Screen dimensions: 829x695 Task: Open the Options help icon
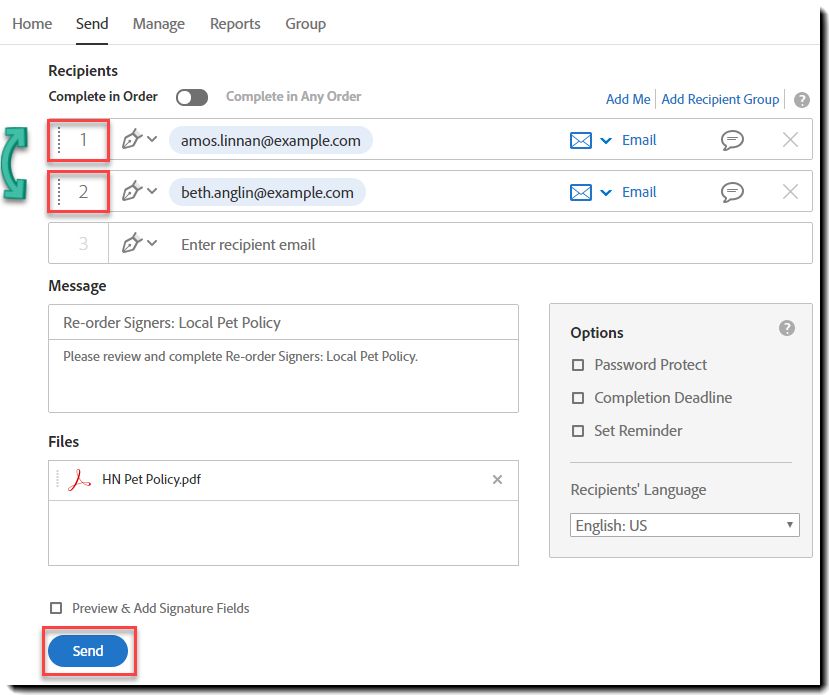786,328
